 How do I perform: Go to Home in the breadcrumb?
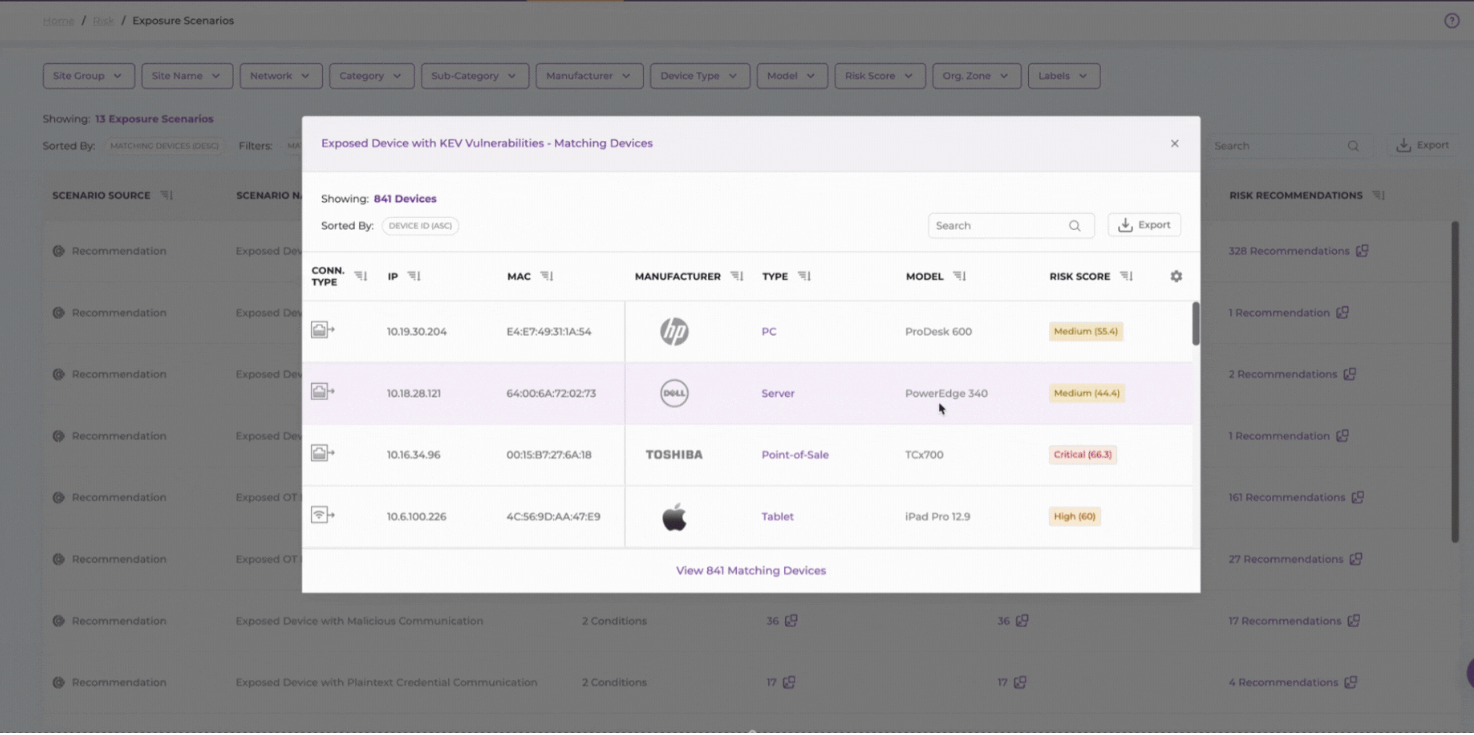[58, 21]
